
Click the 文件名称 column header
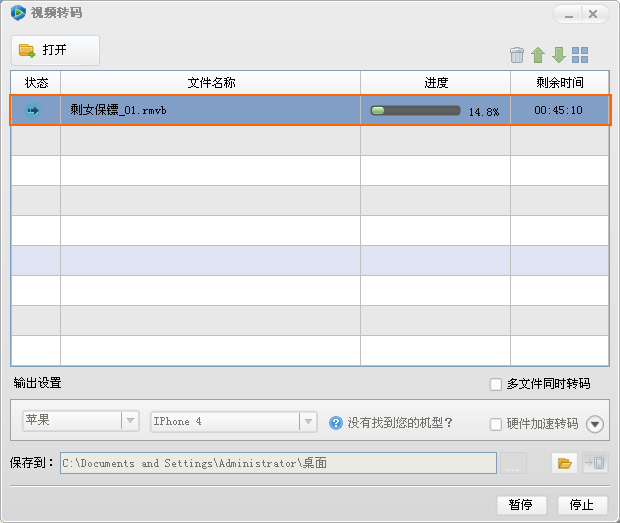(x=211, y=83)
